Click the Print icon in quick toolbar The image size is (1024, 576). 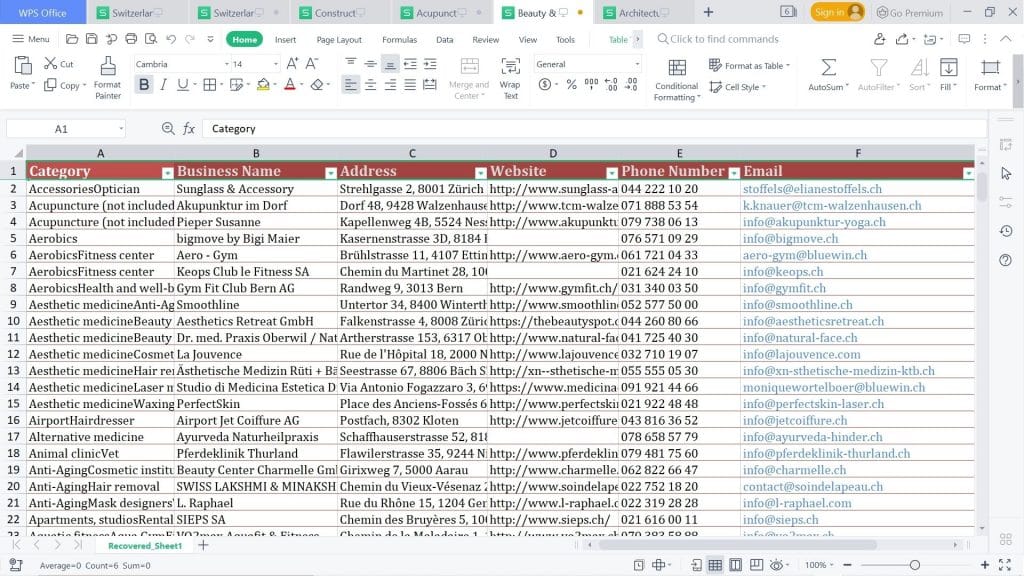[x=131, y=39]
